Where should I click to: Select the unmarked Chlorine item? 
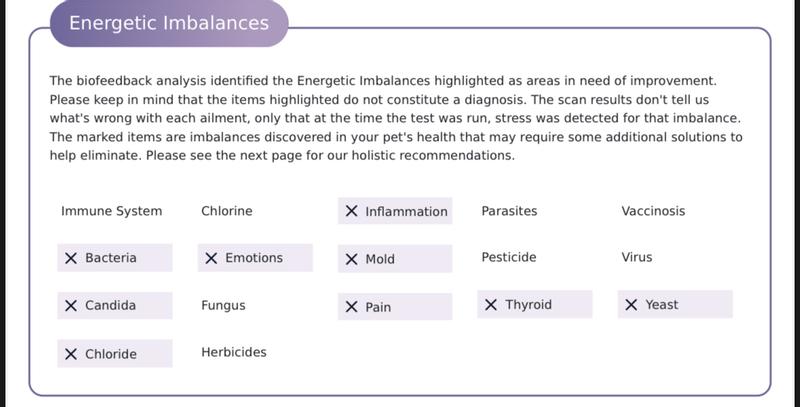(x=227, y=211)
